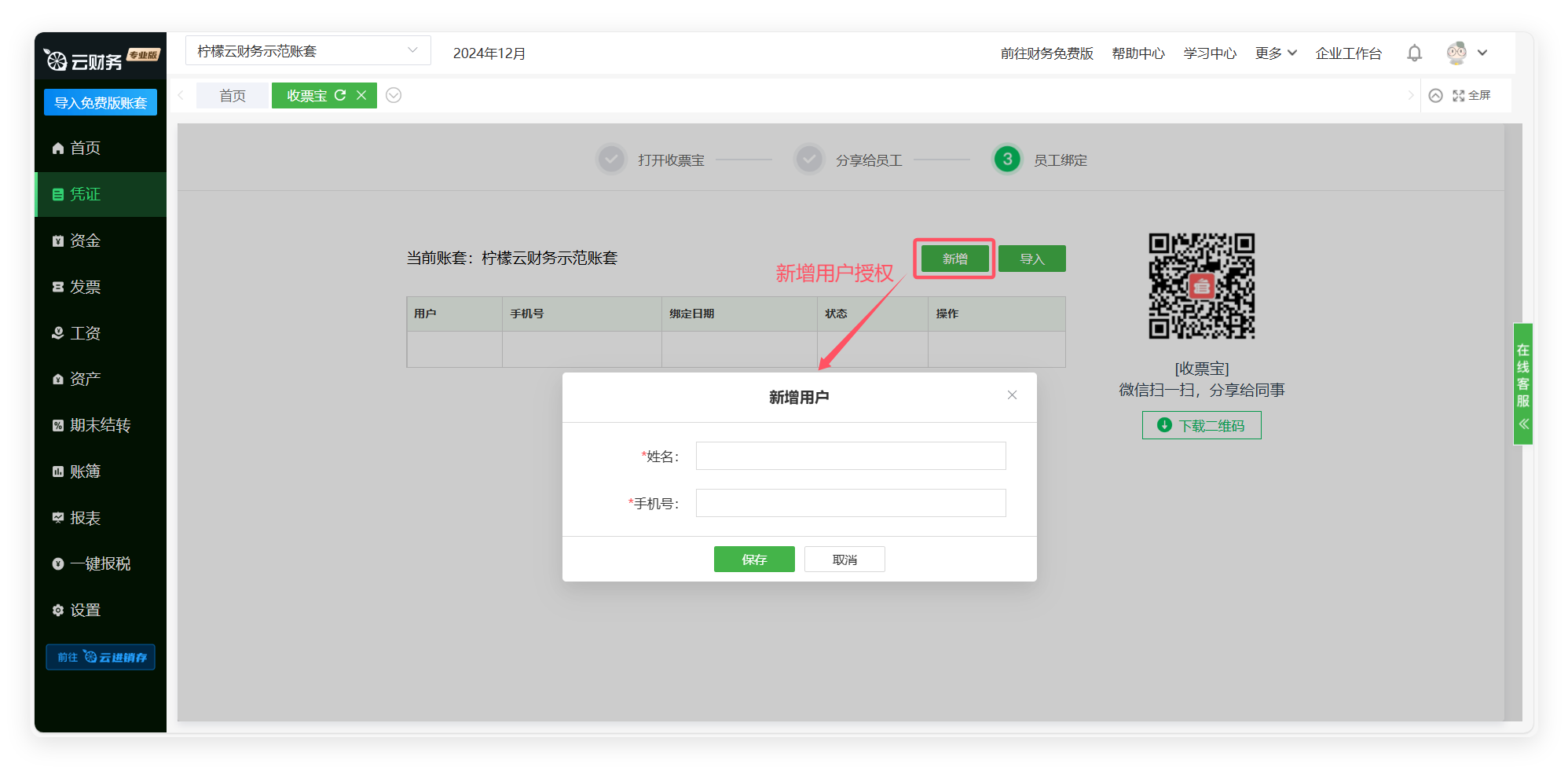Click the QR code image
Screen dimensions: 1568x767
click(x=1201, y=286)
